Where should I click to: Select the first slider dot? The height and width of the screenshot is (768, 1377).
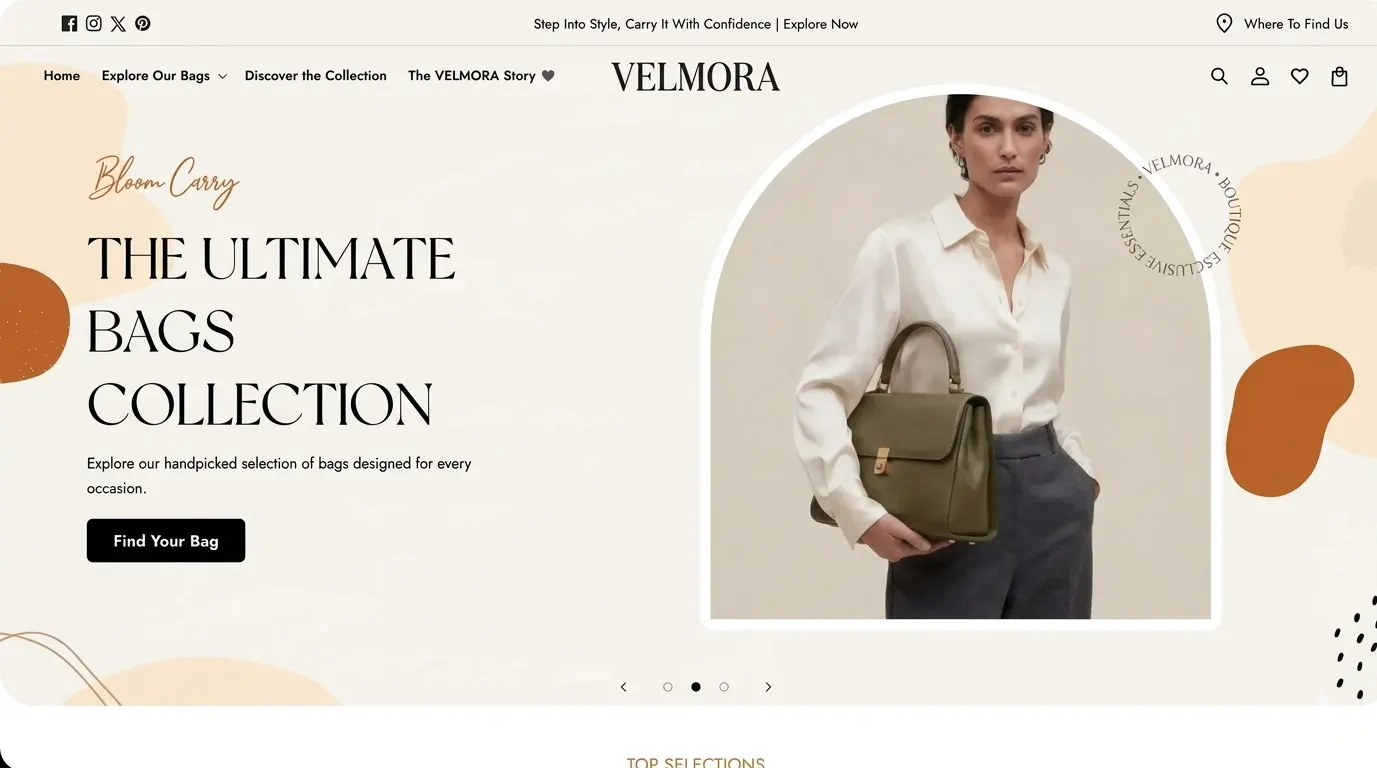[x=668, y=687]
